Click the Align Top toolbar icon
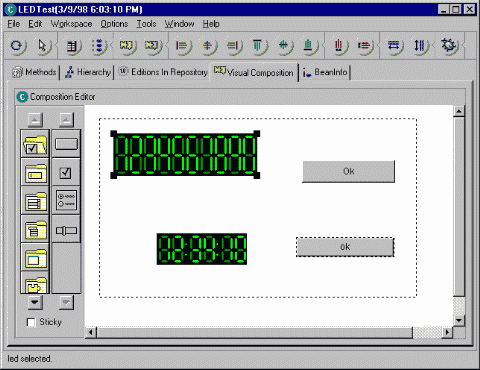 coord(257,46)
